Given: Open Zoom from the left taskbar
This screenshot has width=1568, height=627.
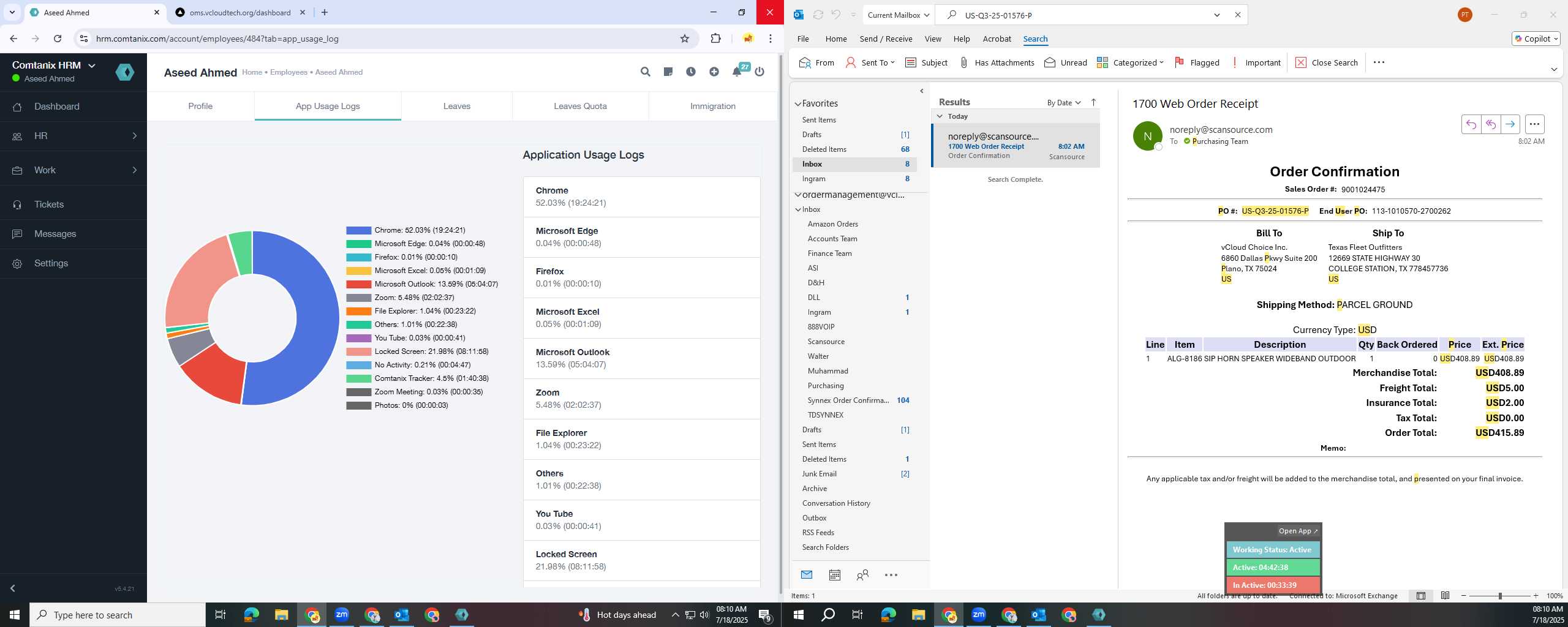Looking at the screenshot, I should (342, 615).
